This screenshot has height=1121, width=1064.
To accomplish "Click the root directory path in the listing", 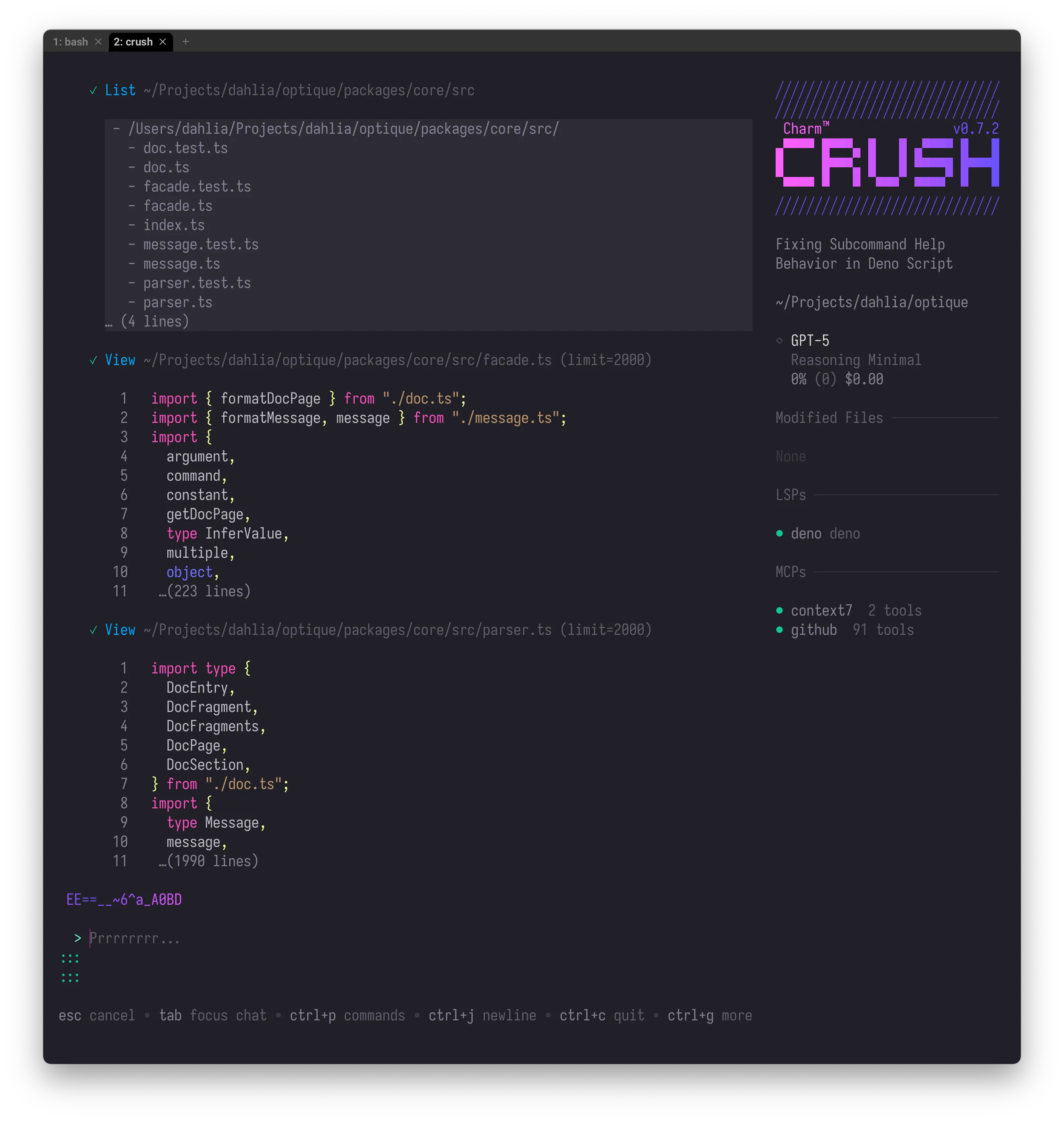I will click(344, 129).
